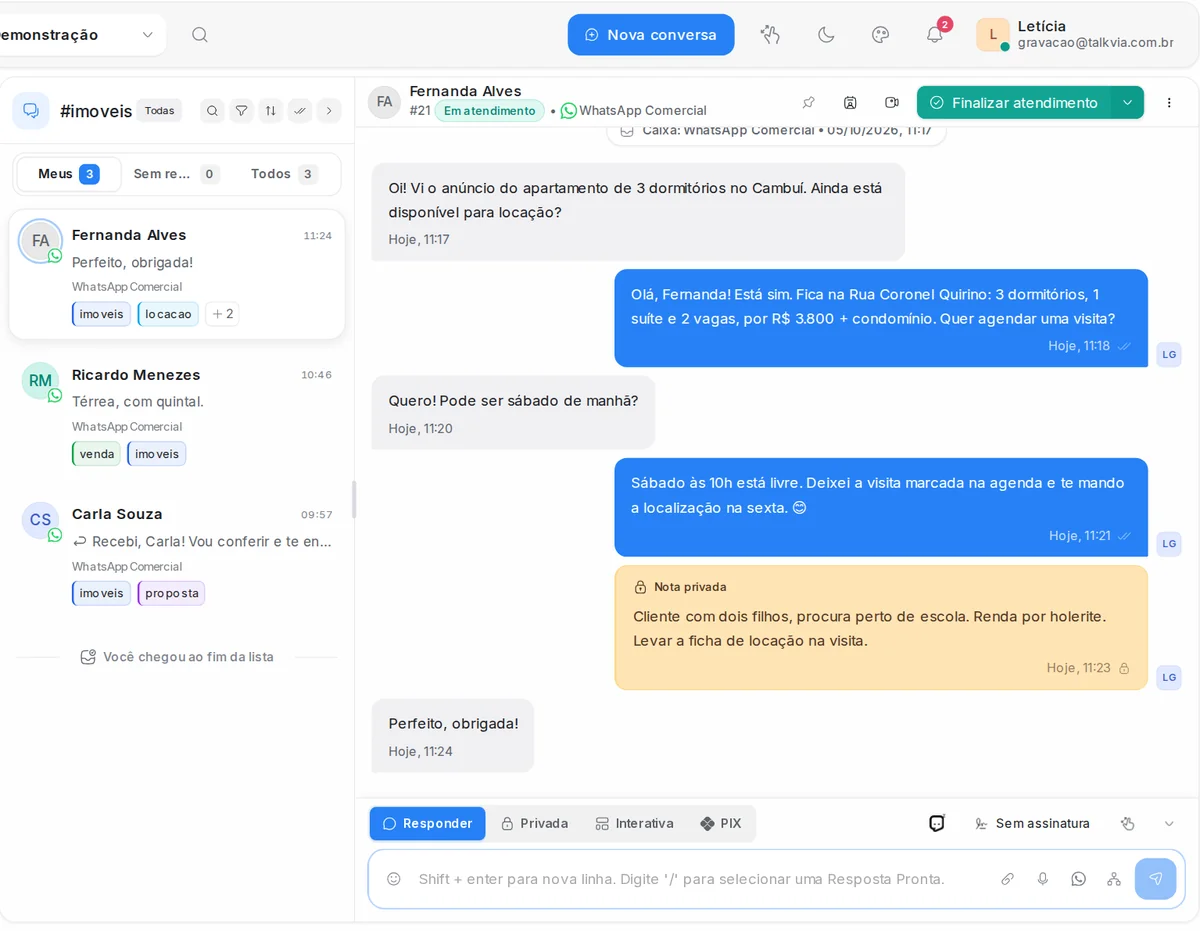Start video call with camera icon
The width and height of the screenshot is (1200, 931).
point(892,102)
